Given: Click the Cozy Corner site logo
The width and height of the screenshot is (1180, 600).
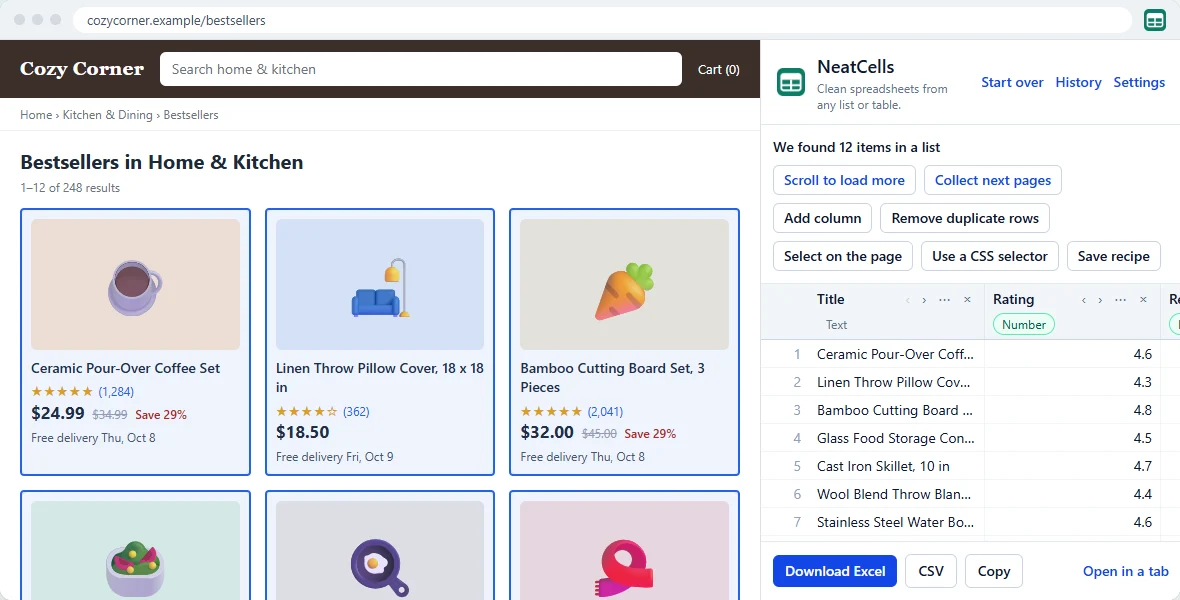Looking at the screenshot, I should (81, 69).
